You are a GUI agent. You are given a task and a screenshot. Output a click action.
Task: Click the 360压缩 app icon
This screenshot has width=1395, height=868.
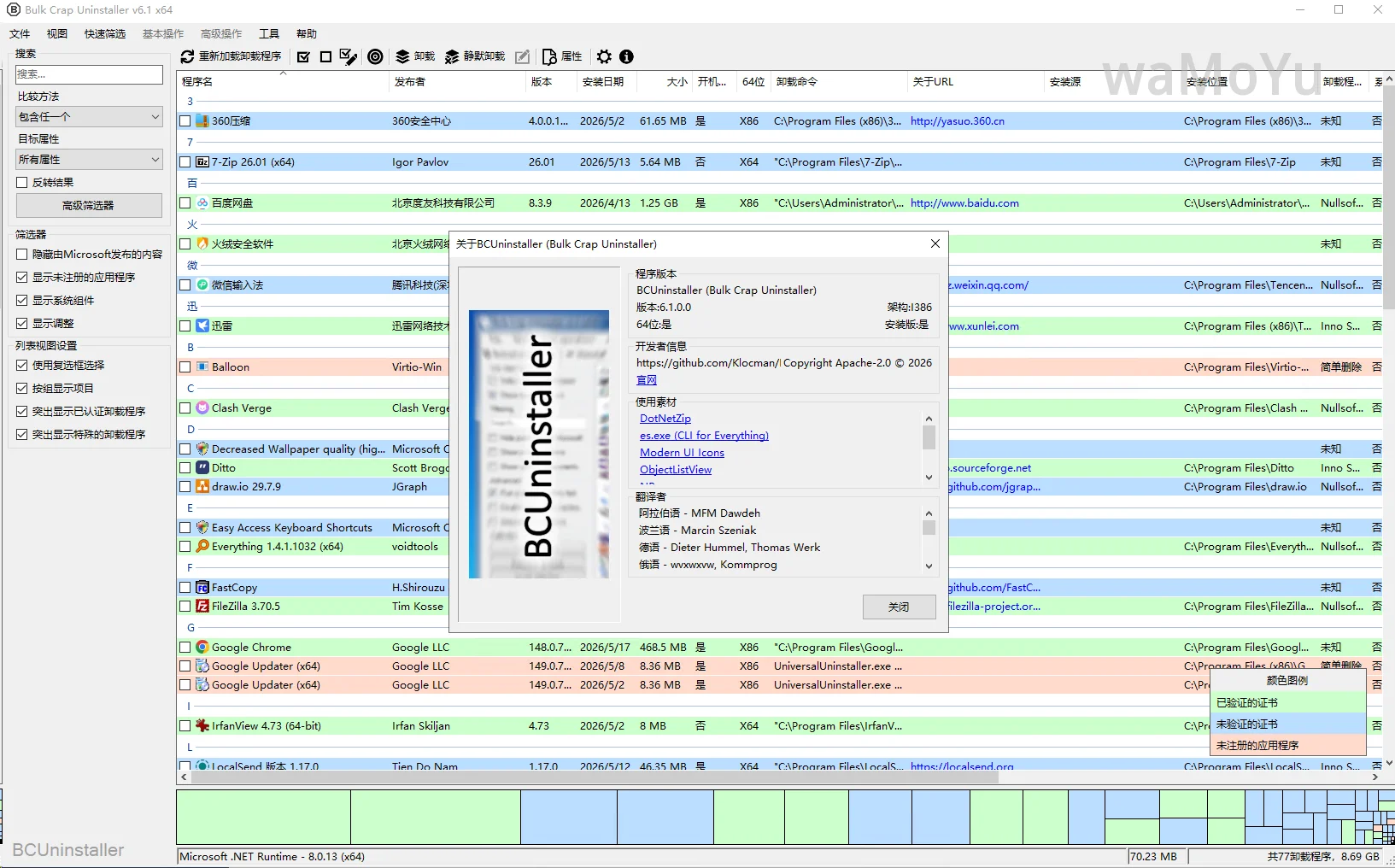pyautogui.click(x=202, y=121)
